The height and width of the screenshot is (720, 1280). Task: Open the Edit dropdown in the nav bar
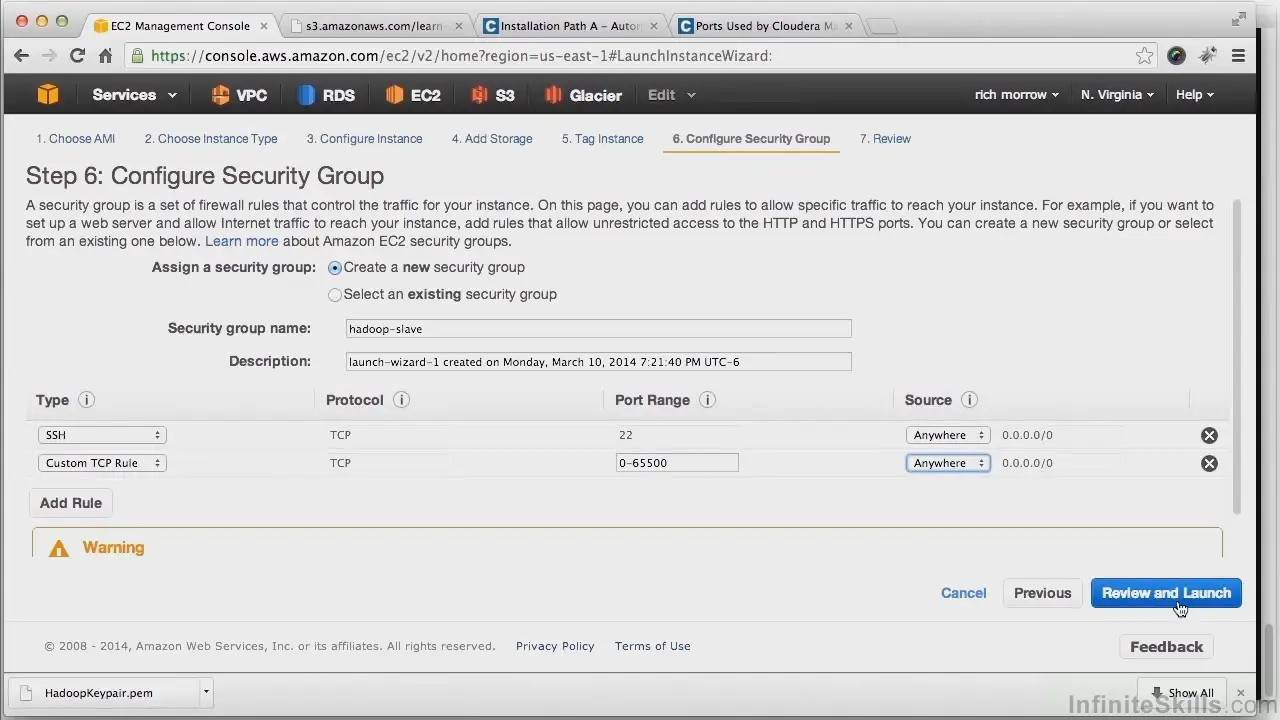point(671,95)
